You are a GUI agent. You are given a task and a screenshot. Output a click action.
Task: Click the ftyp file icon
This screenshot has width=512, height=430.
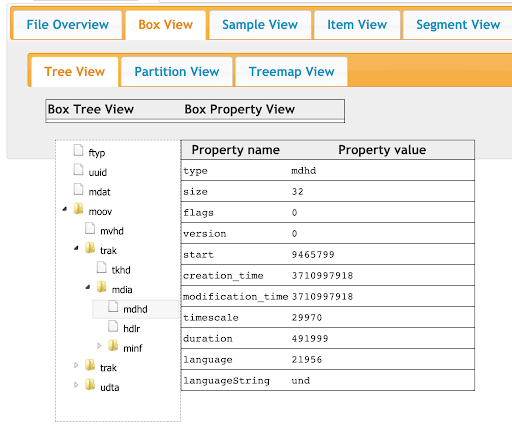click(78, 150)
